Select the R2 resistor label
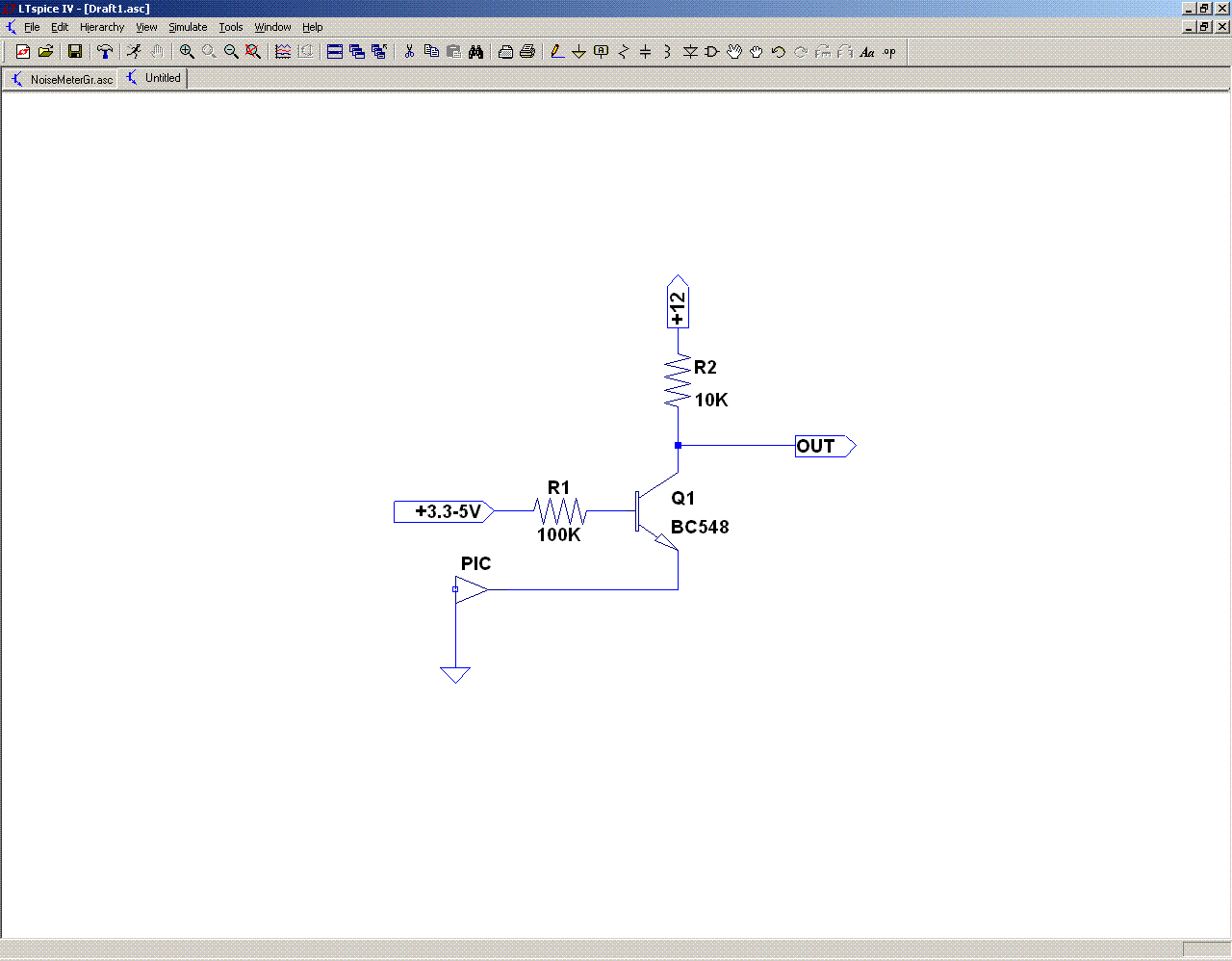 coord(706,367)
